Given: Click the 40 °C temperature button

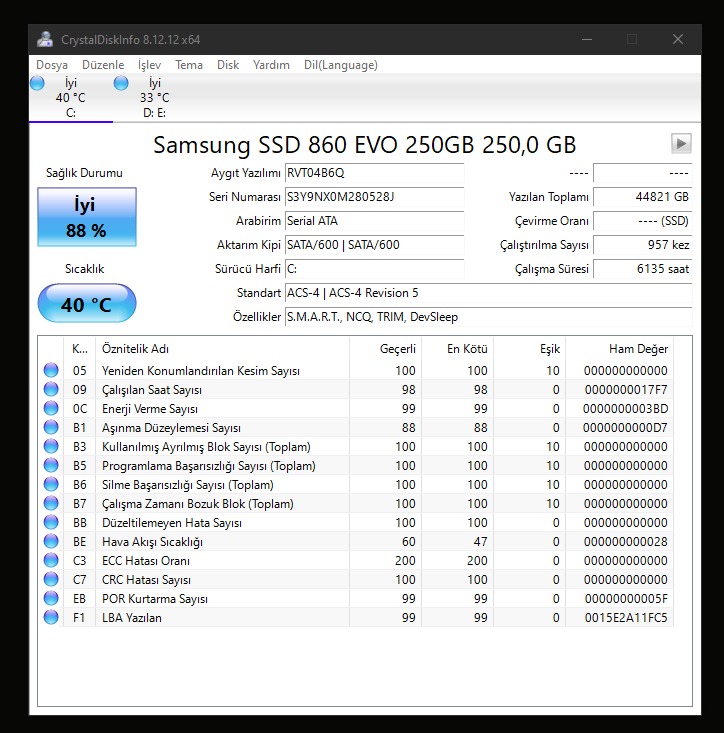Looking at the screenshot, I should click(x=87, y=303).
